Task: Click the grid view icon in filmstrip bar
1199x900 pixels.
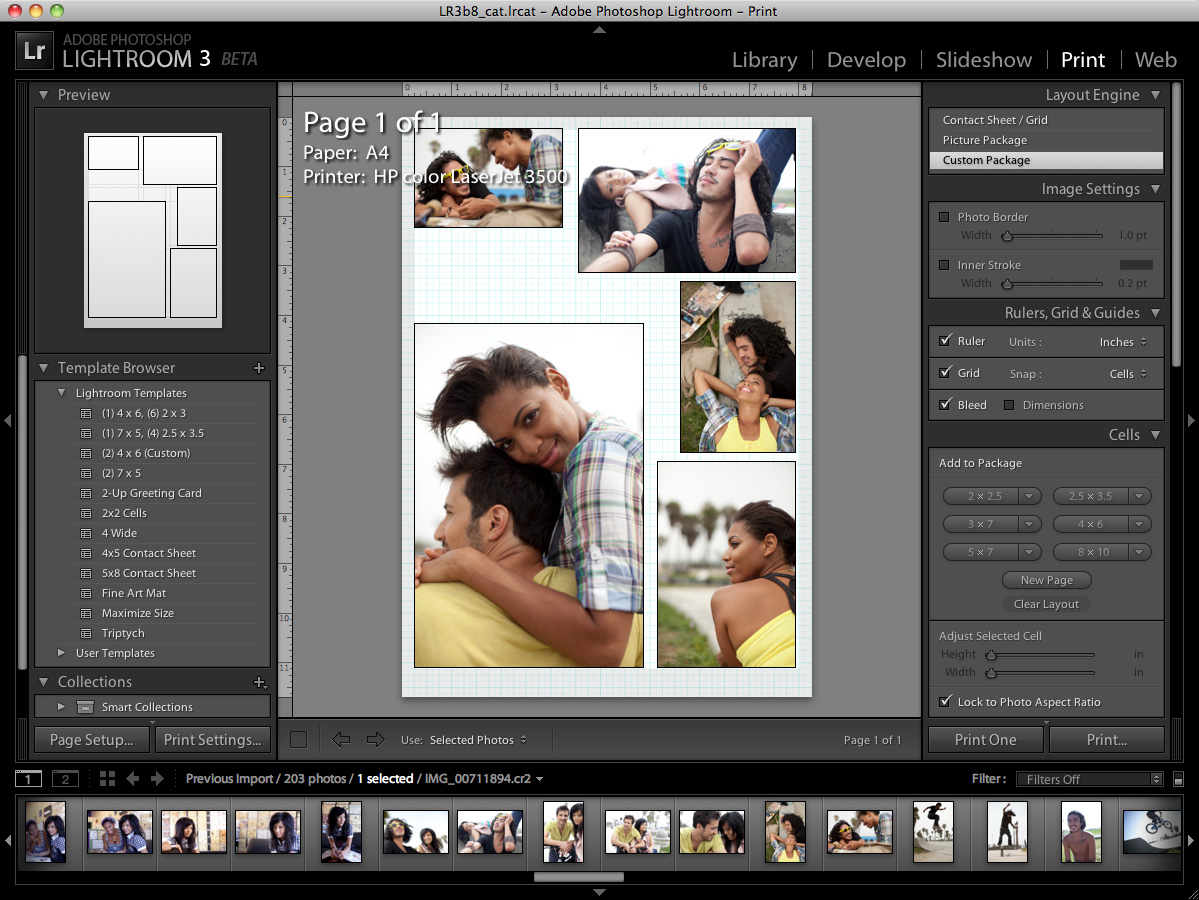Action: [107, 779]
